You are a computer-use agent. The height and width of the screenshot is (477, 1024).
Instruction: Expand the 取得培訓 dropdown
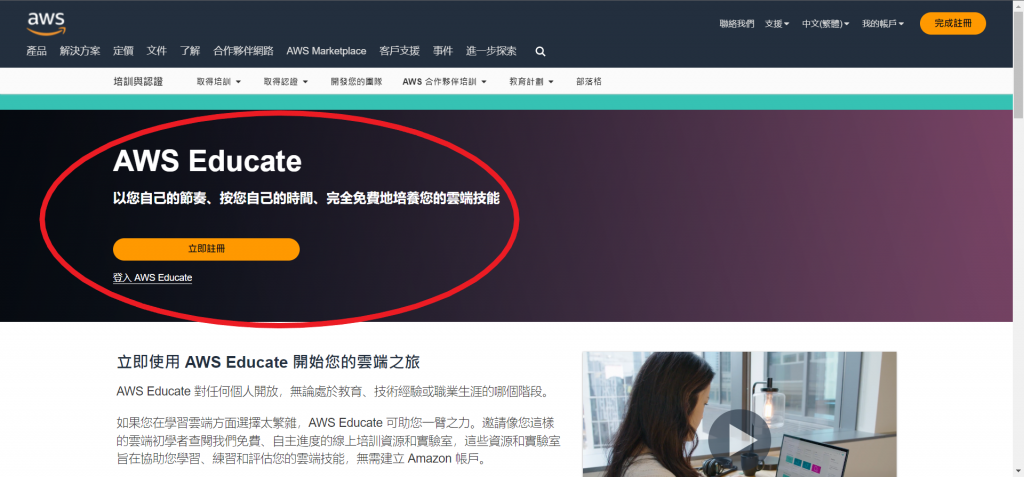click(x=219, y=82)
